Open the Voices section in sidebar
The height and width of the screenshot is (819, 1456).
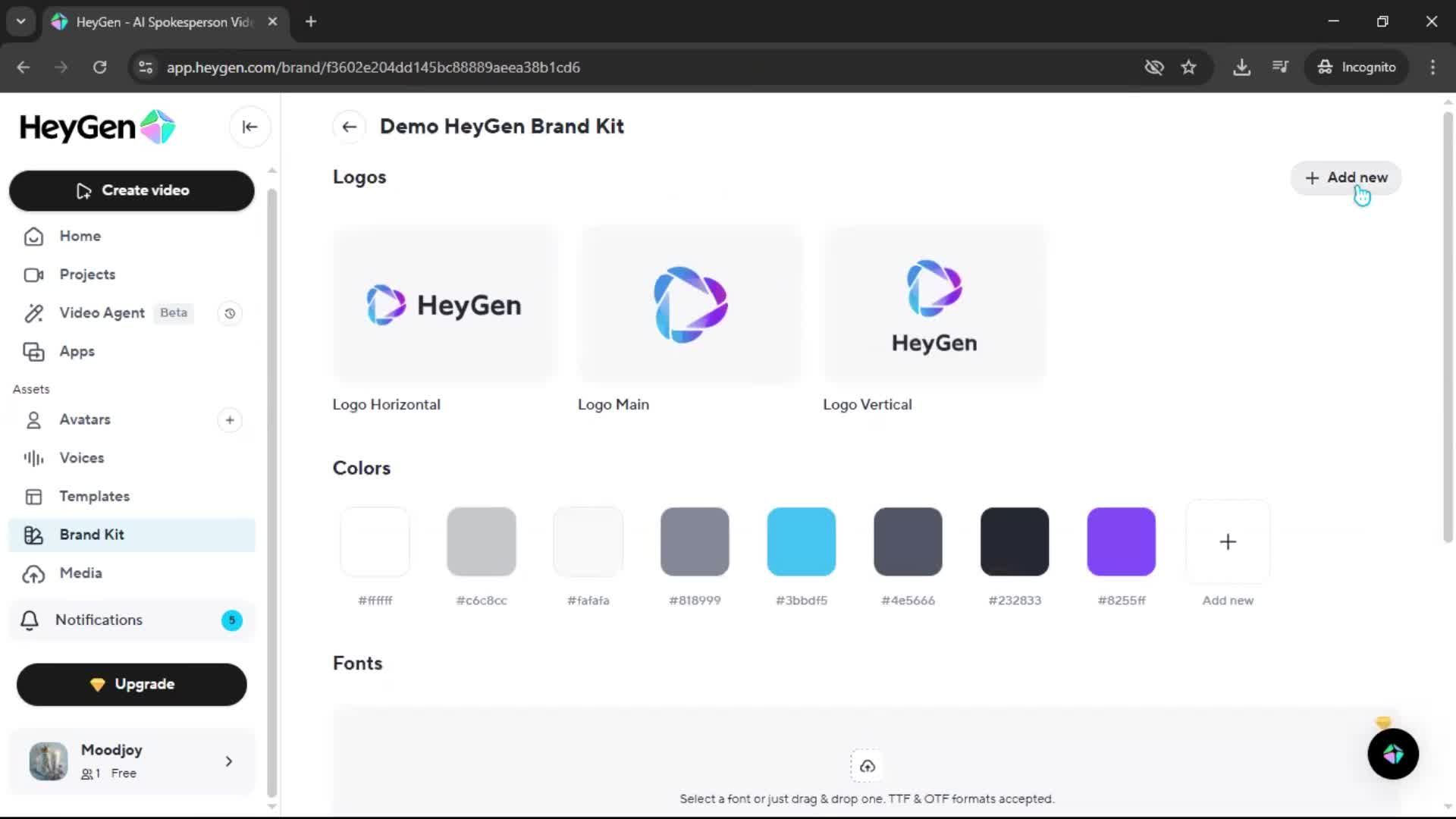81,458
